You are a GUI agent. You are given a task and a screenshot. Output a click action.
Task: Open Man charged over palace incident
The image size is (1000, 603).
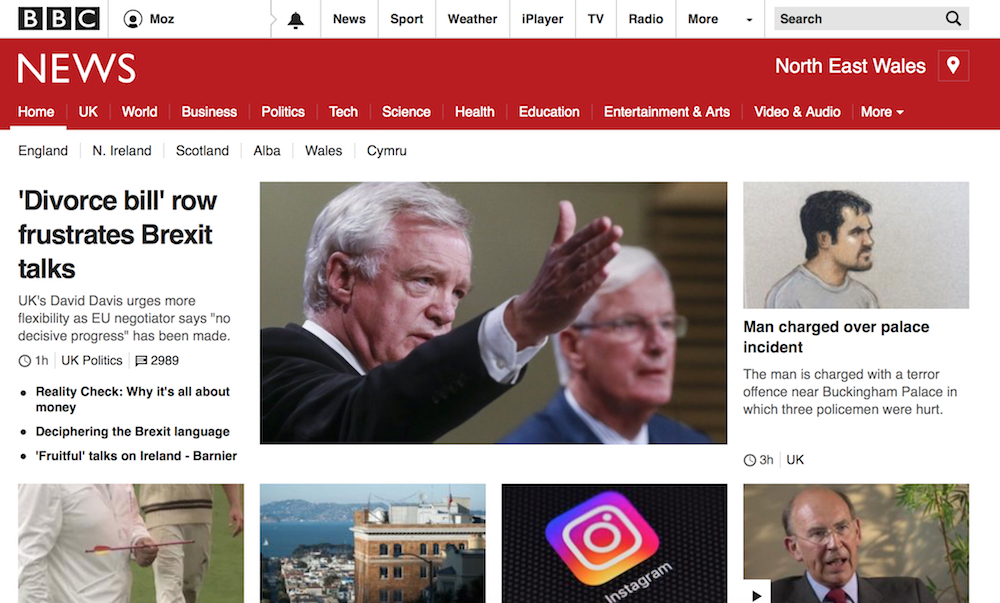835,337
